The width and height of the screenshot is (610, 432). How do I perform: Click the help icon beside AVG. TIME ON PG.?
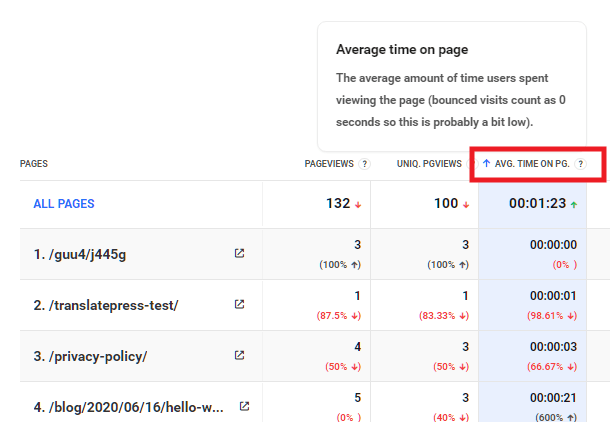pyautogui.click(x=580, y=164)
